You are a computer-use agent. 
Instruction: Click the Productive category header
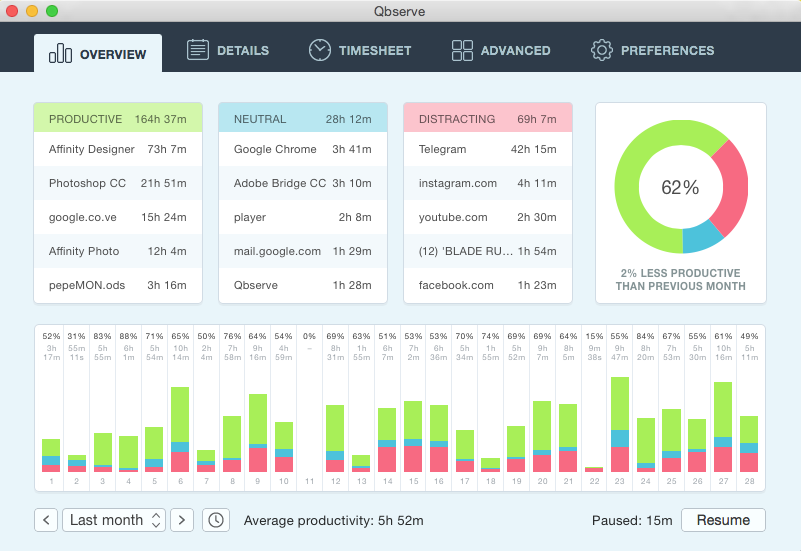pos(118,119)
